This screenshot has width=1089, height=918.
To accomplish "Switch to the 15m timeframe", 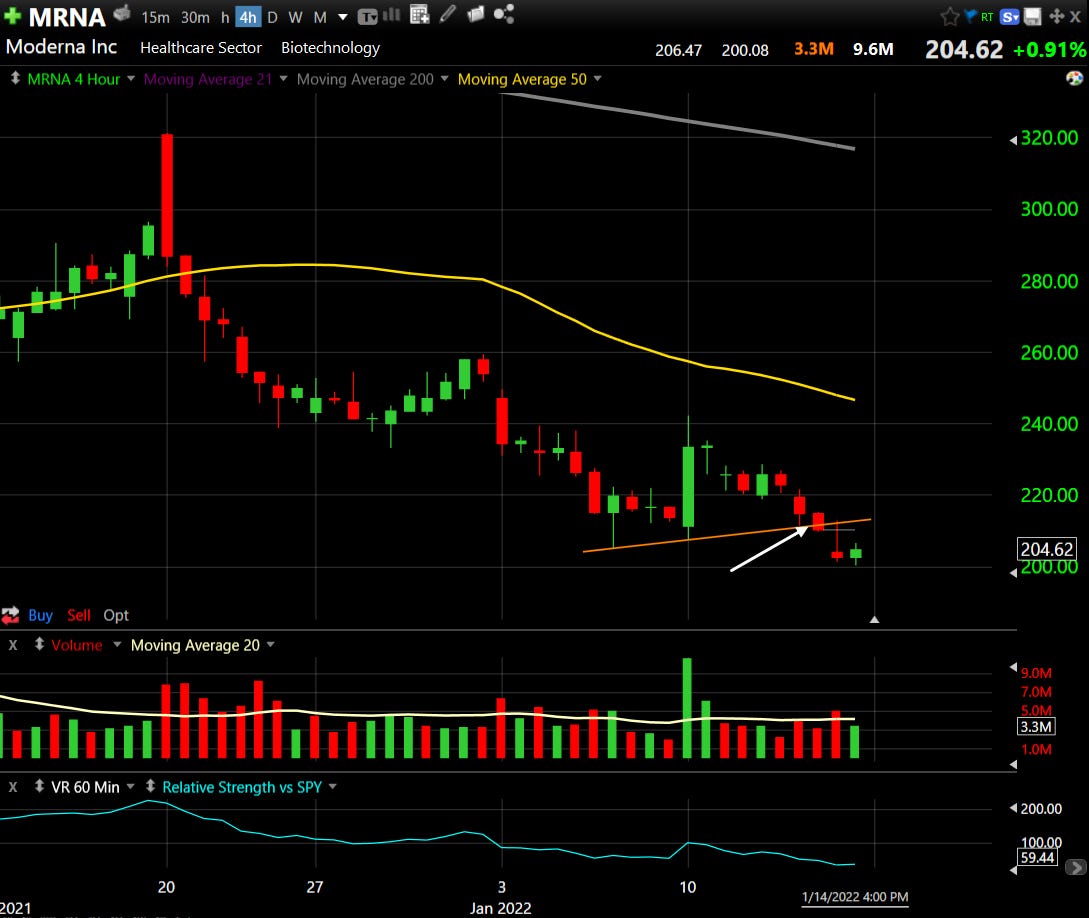I will pyautogui.click(x=156, y=17).
